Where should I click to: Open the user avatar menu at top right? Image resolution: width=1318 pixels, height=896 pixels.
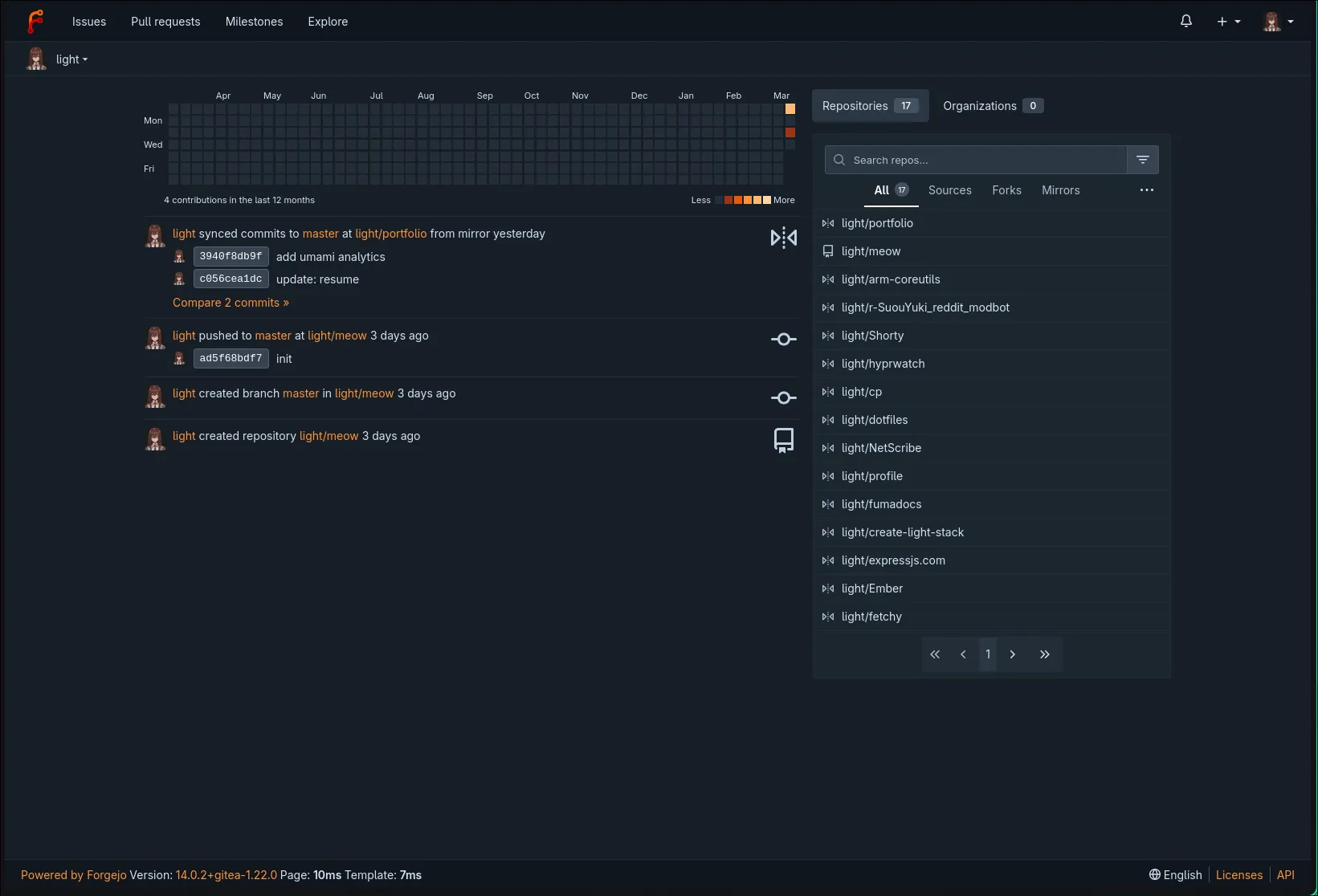(x=1278, y=22)
